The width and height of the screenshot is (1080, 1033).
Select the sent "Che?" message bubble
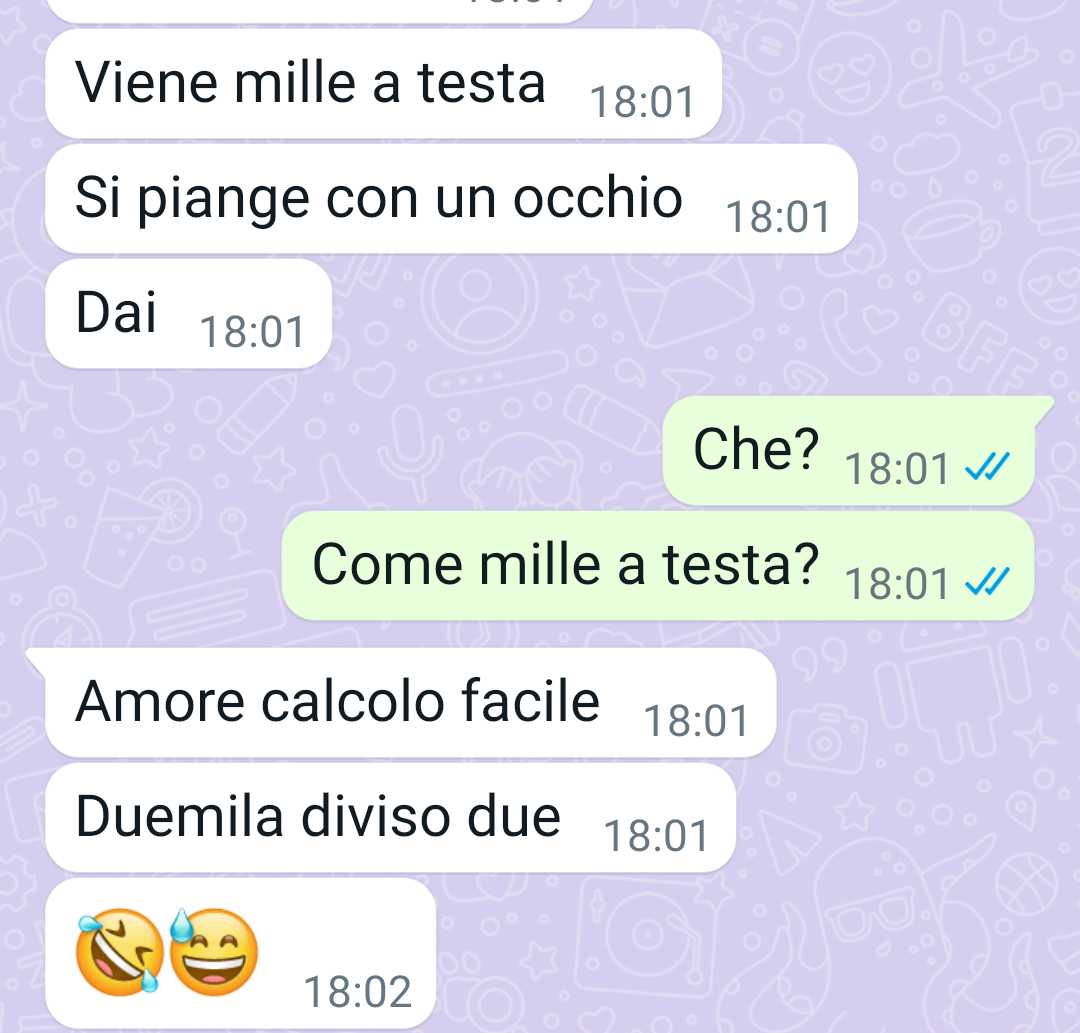(x=849, y=450)
